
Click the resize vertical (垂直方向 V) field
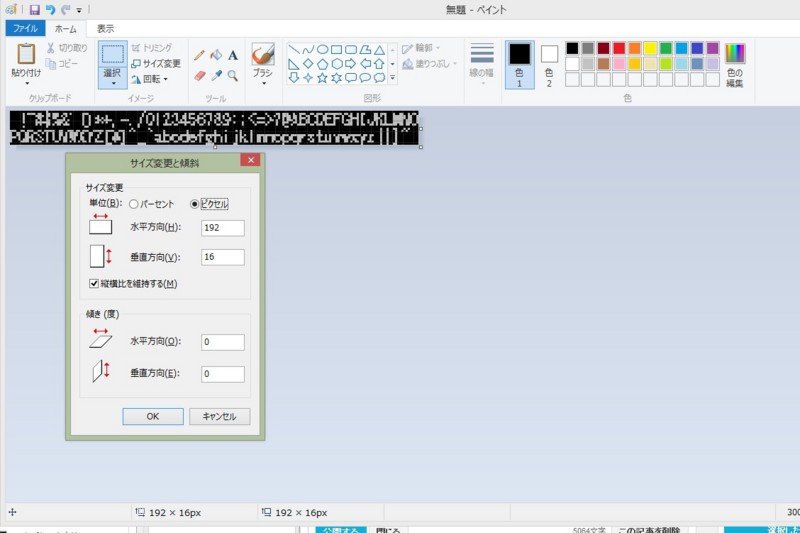pyautogui.click(x=223, y=257)
